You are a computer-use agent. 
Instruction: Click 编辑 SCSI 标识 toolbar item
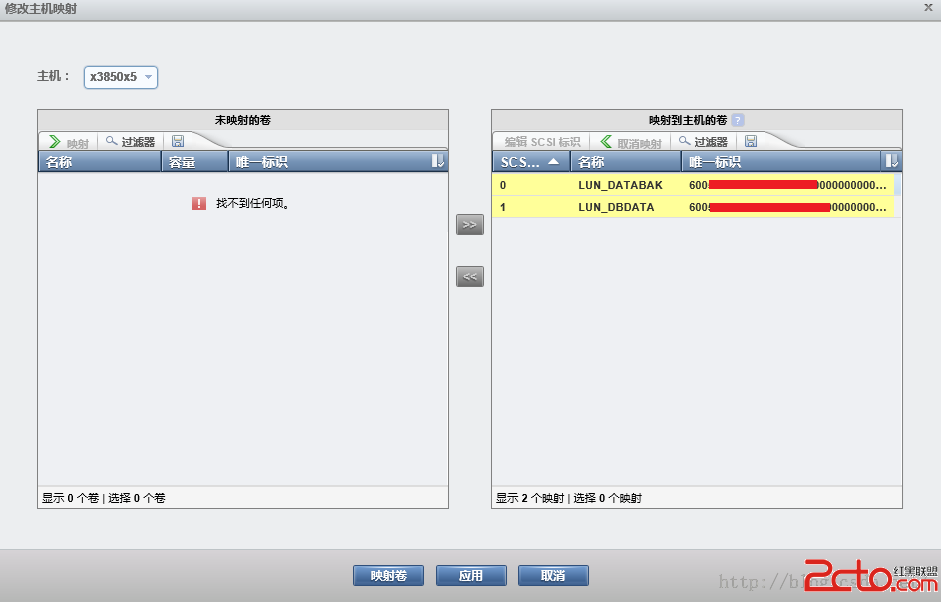pyautogui.click(x=542, y=142)
